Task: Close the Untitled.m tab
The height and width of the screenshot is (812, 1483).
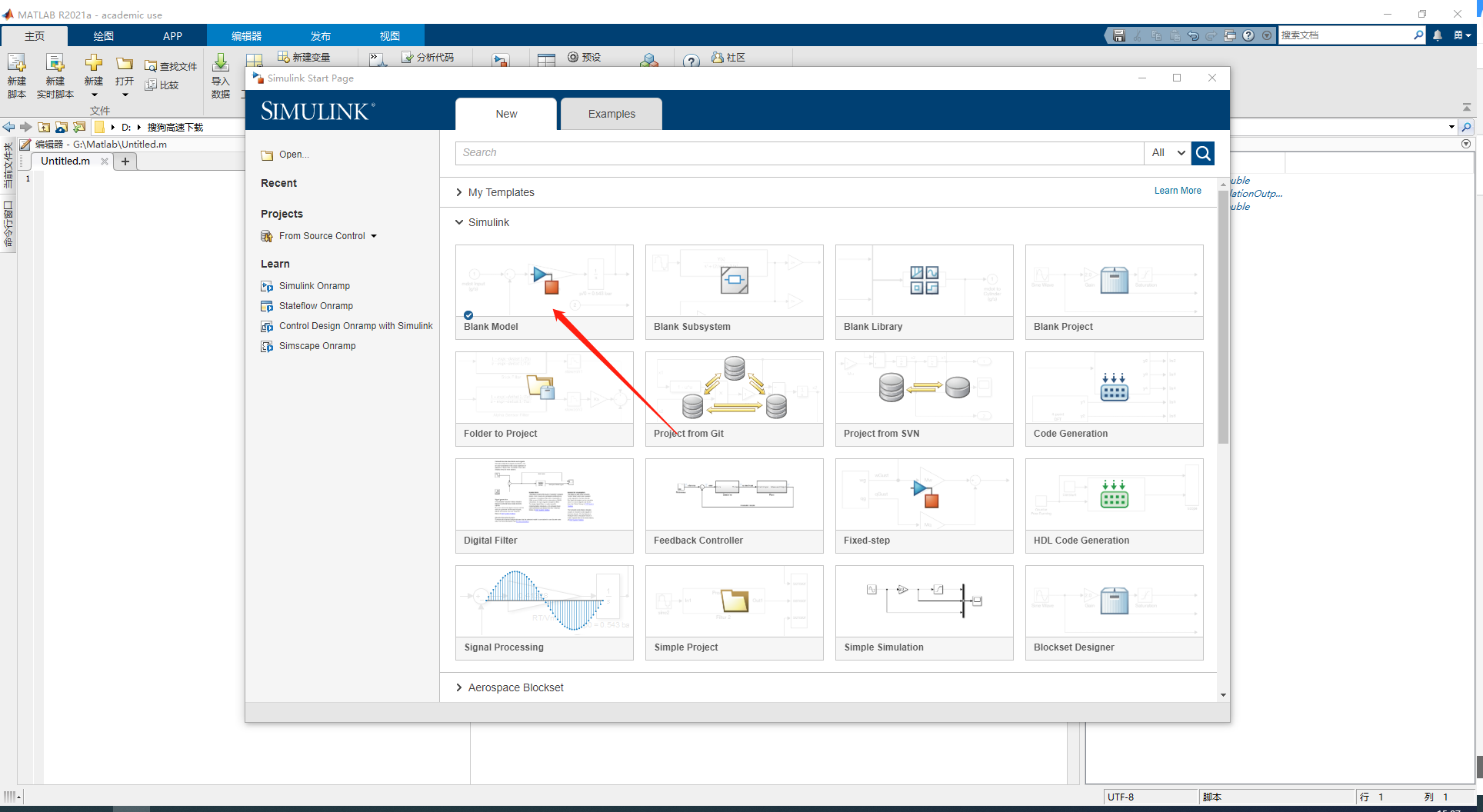Action: point(105,161)
